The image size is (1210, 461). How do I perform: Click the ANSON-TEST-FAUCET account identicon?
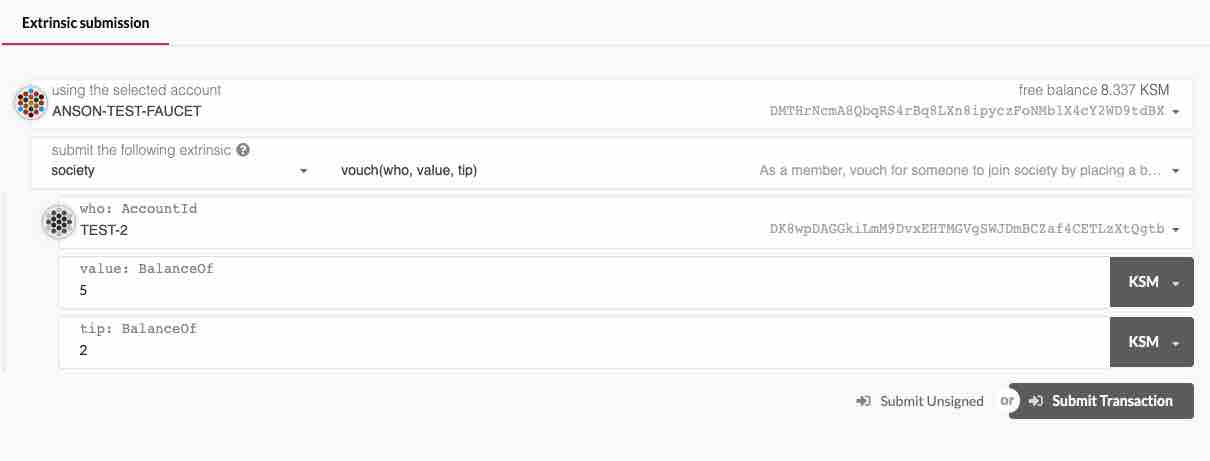coord(32,102)
